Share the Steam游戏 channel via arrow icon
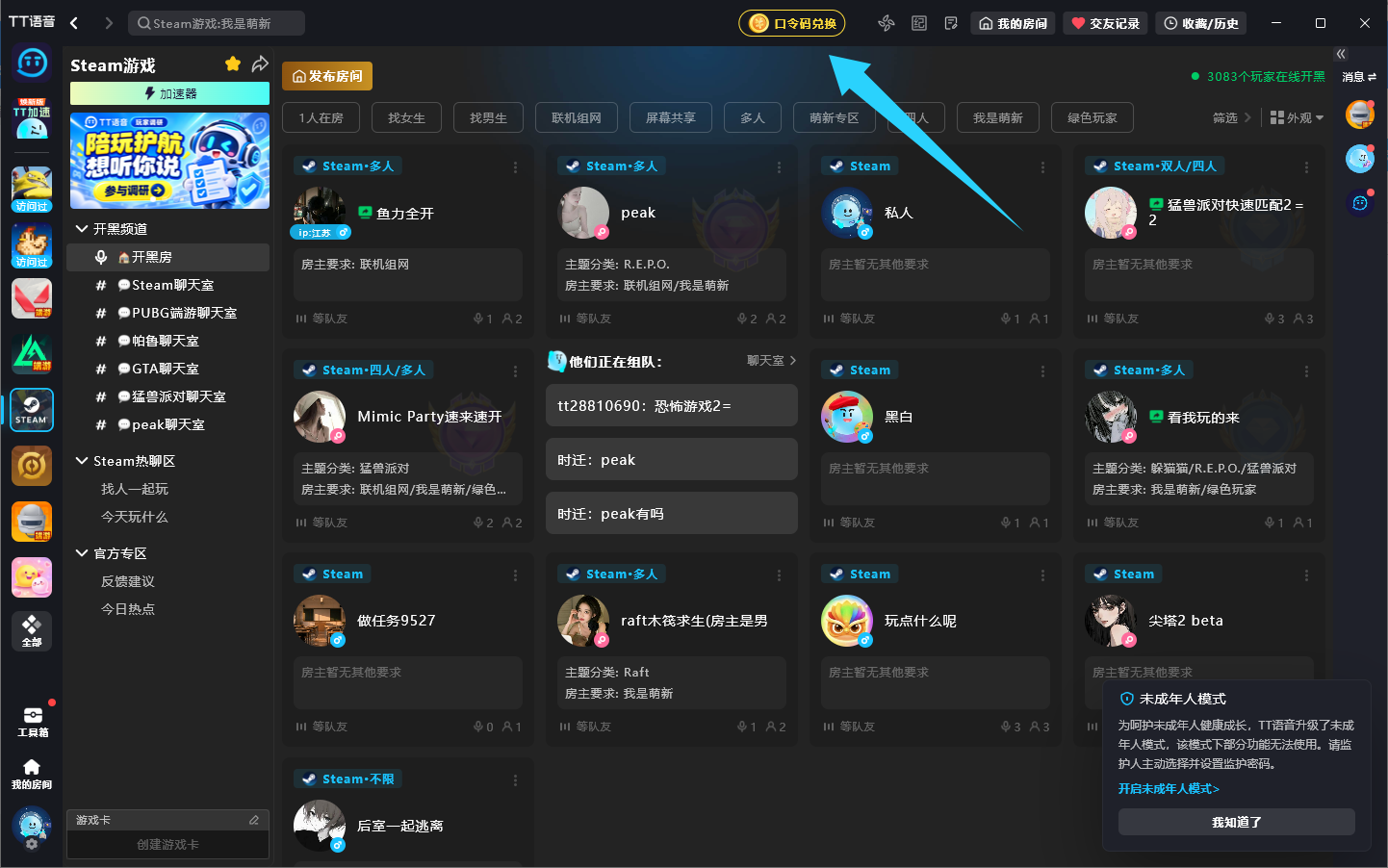 [260, 64]
